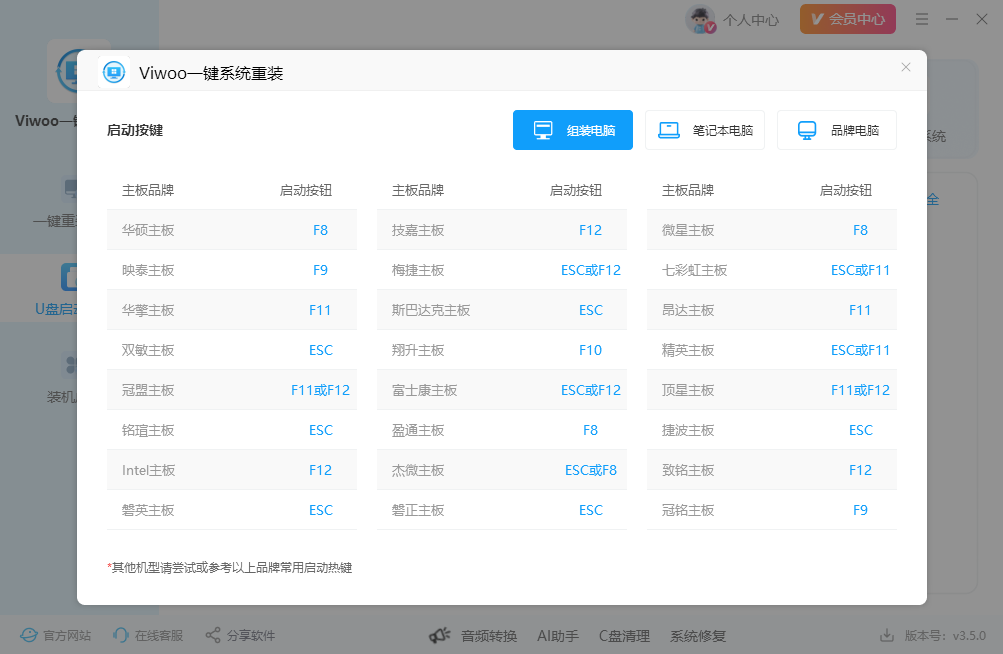The image size is (1003, 654).
Task: Click the 在线客服 headset icon
Action: pos(120,635)
